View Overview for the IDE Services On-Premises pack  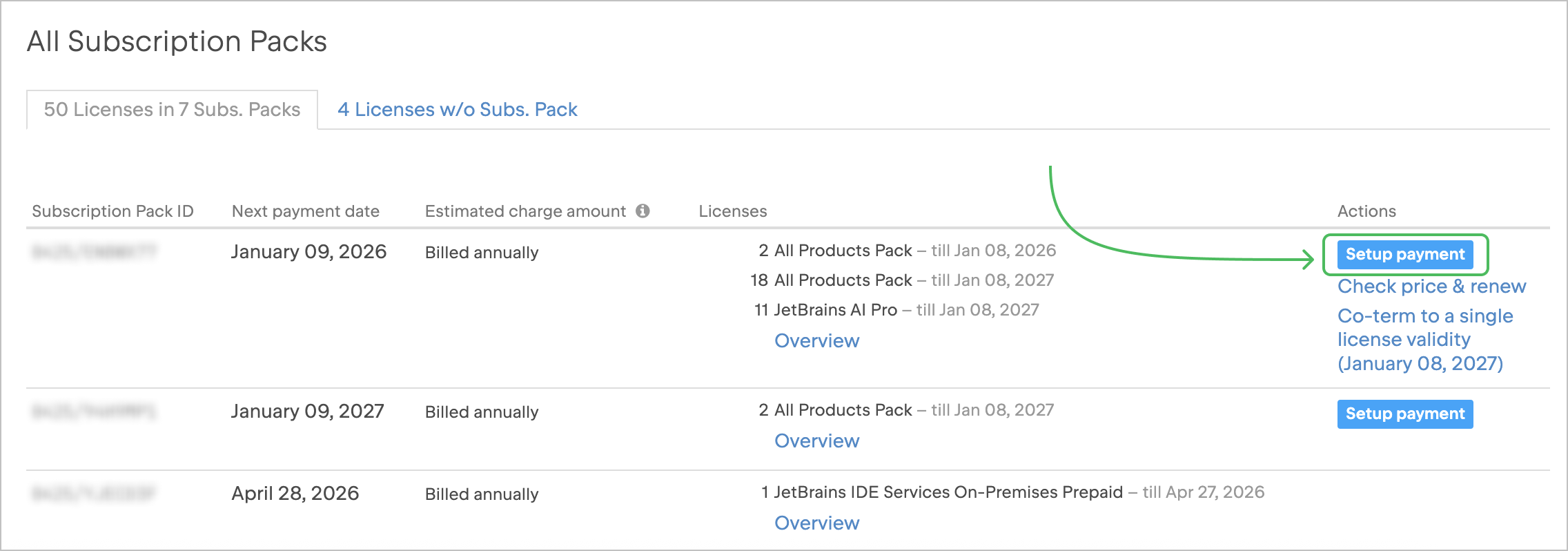point(816,523)
